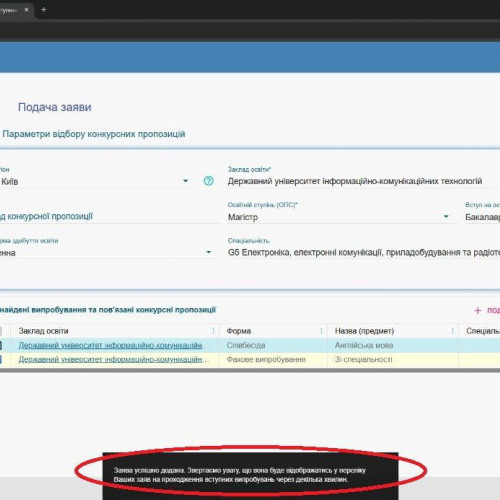Click the Спеціальність G5 Електроніка field

[x=364, y=253]
